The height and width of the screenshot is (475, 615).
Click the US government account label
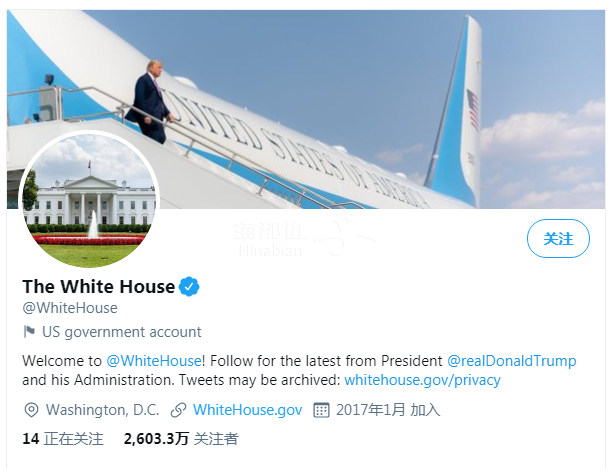[122, 332]
